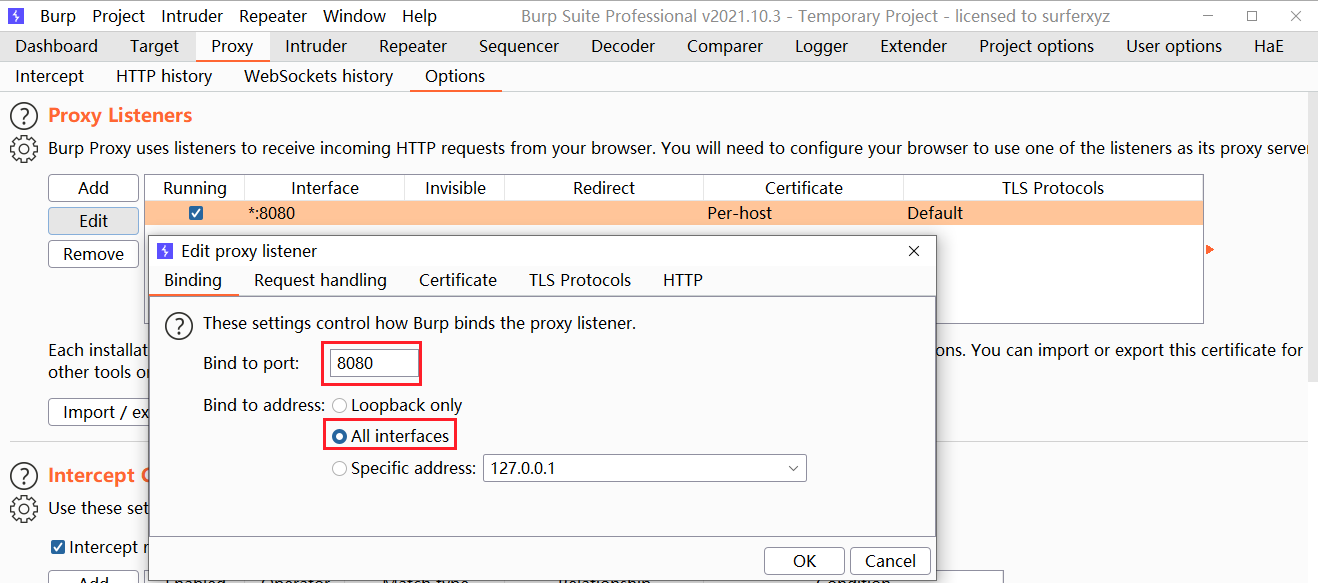This screenshot has width=1318, height=583.
Task: Click the Bind to port input field
Action: pos(373,363)
